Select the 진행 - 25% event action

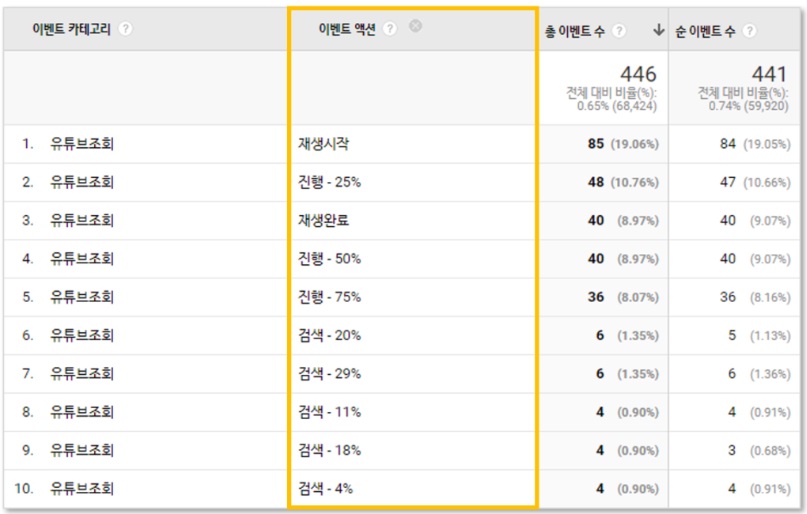pyautogui.click(x=329, y=182)
